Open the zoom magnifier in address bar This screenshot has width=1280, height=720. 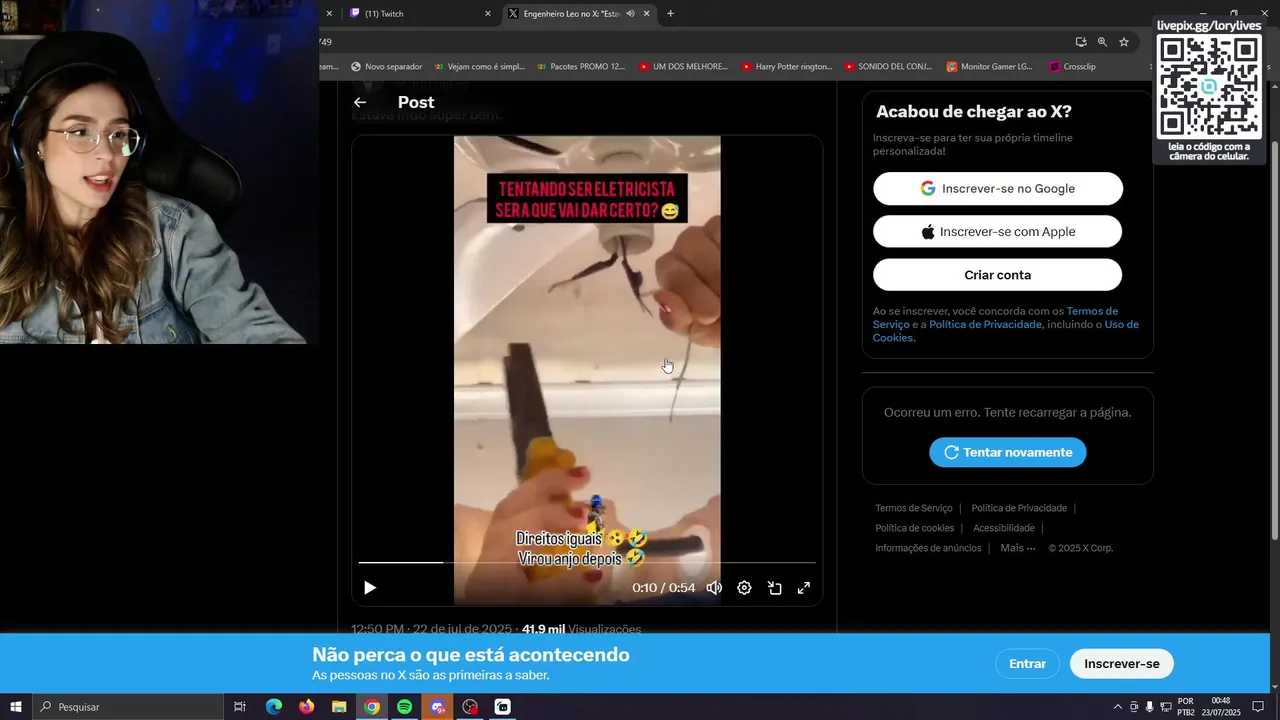tap(1102, 42)
